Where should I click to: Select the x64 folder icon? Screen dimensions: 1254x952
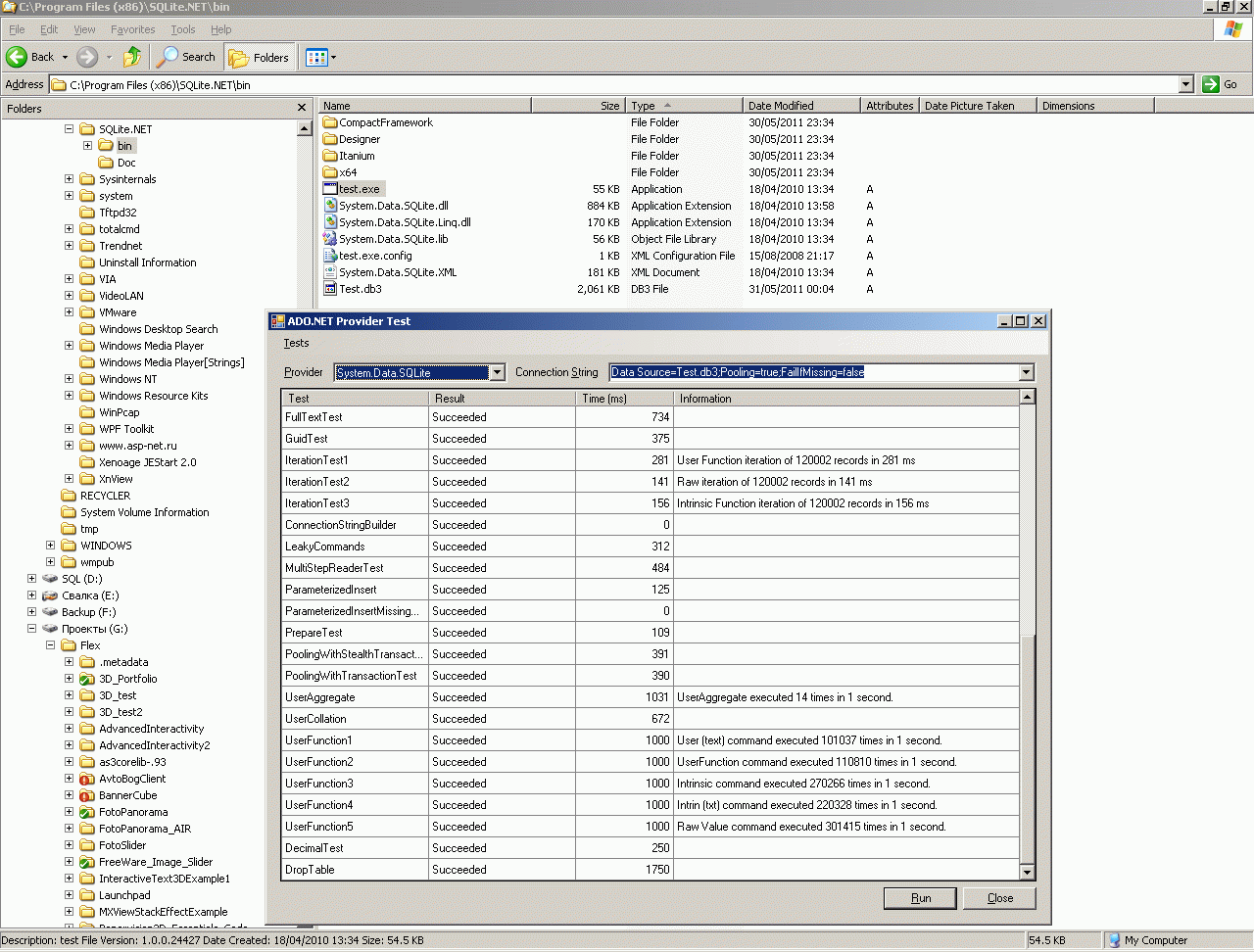tap(330, 172)
